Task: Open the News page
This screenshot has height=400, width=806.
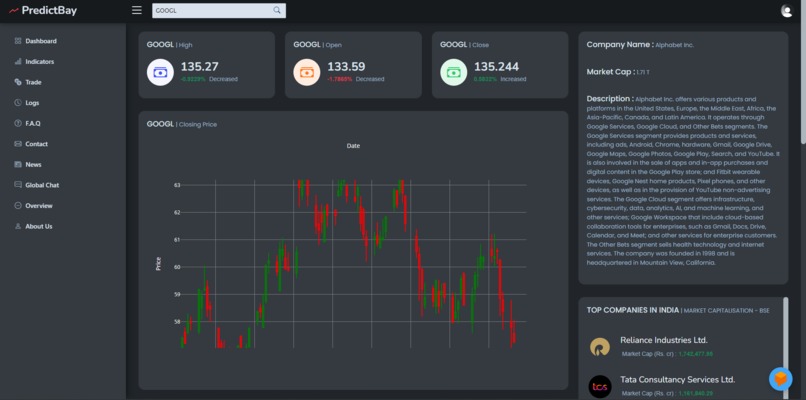Action: click(33, 165)
